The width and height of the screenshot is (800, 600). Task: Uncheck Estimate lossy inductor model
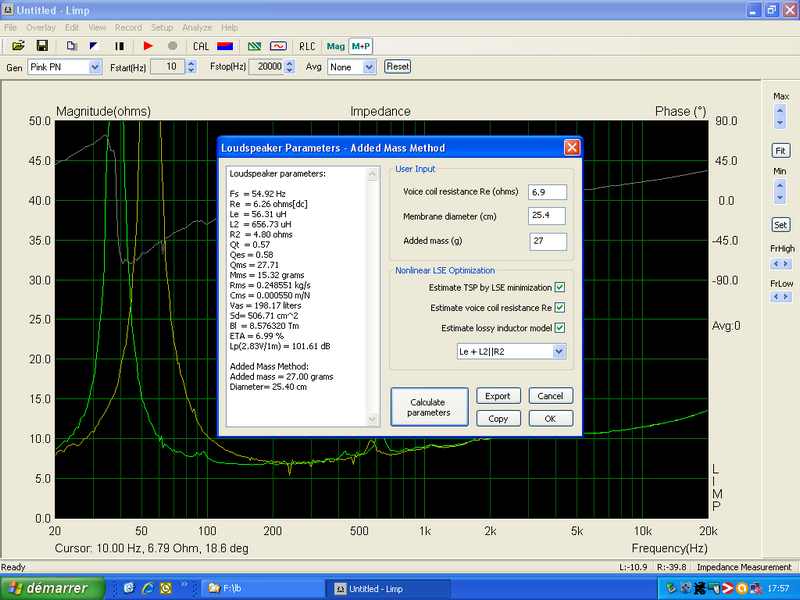pyautogui.click(x=560, y=328)
